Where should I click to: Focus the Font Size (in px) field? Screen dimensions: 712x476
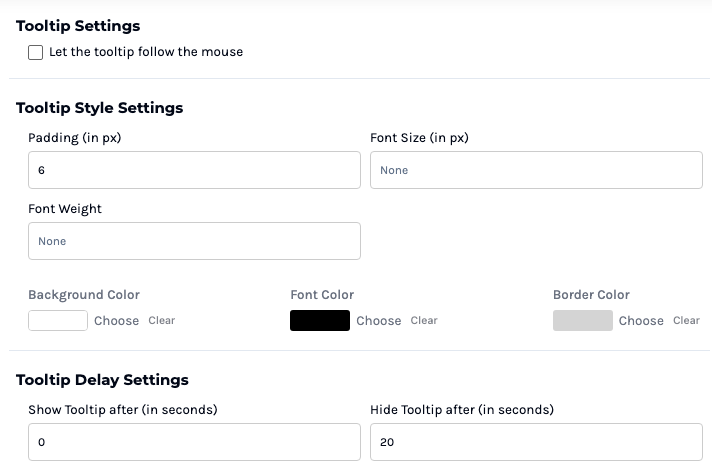536,170
